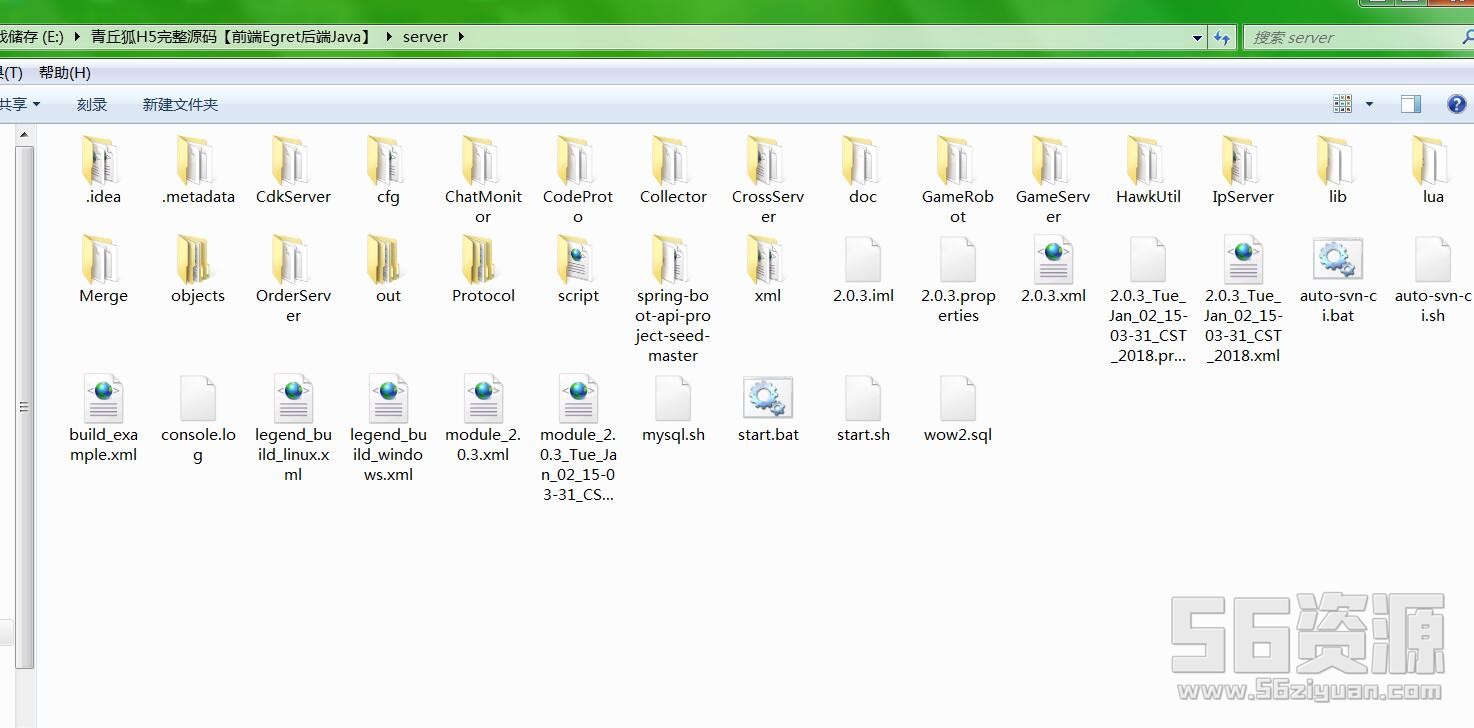Click the Help question mark icon
The width and height of the screenshot is (1474, 728).
(x=1457, y=103)
